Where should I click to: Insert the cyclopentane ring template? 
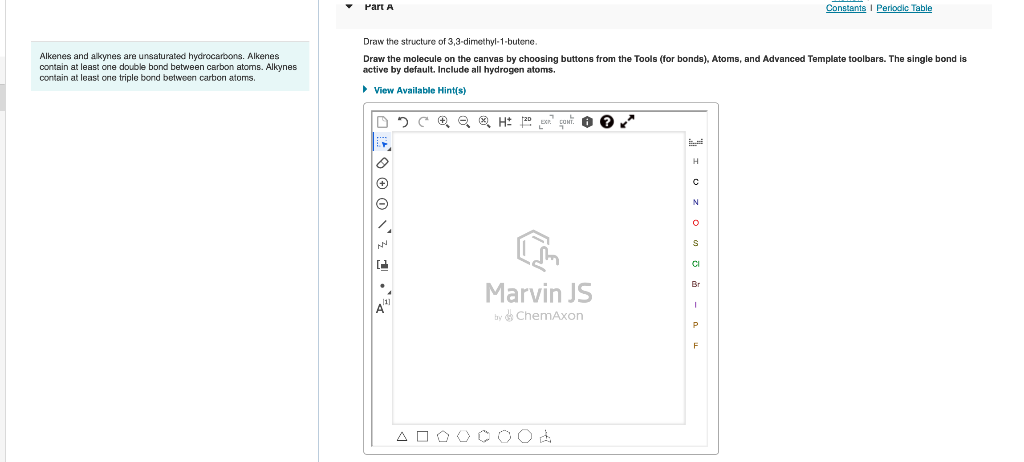(443, 436)
